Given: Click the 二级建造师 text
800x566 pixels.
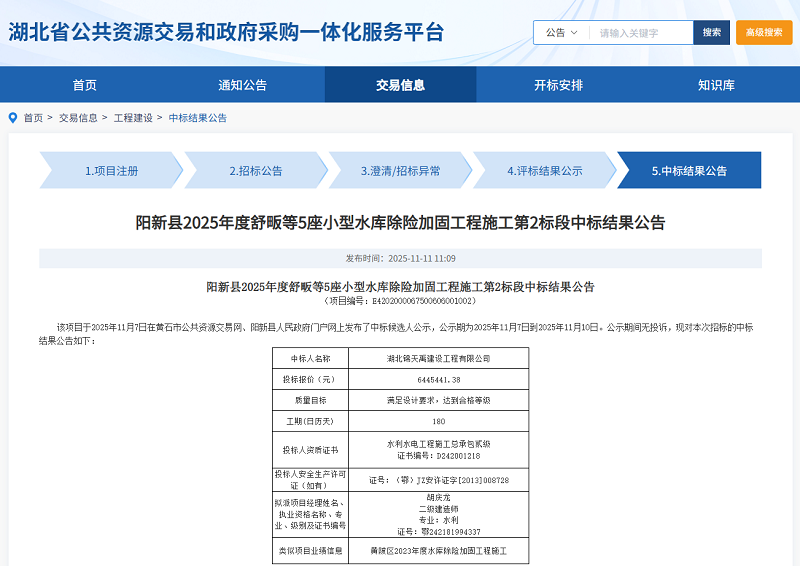Looking at the screenshot, I should (x=438, y=509).
